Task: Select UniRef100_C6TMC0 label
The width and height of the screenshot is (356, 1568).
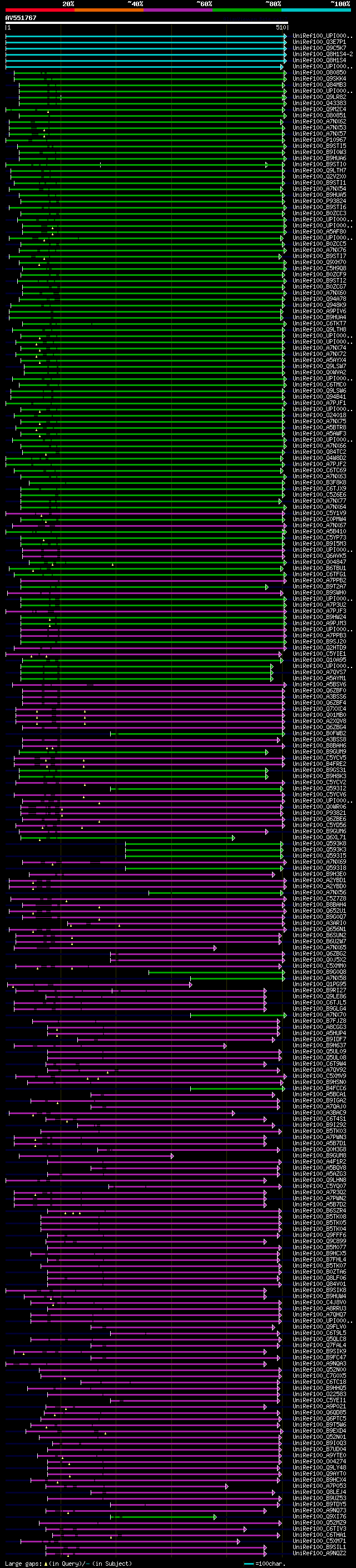Action: [x=319, y=385]
